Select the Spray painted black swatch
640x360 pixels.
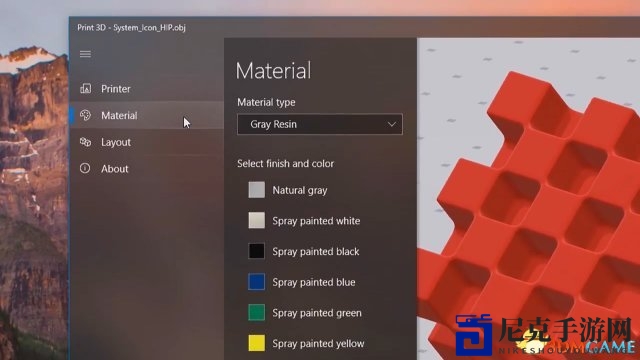pos(256,251)
